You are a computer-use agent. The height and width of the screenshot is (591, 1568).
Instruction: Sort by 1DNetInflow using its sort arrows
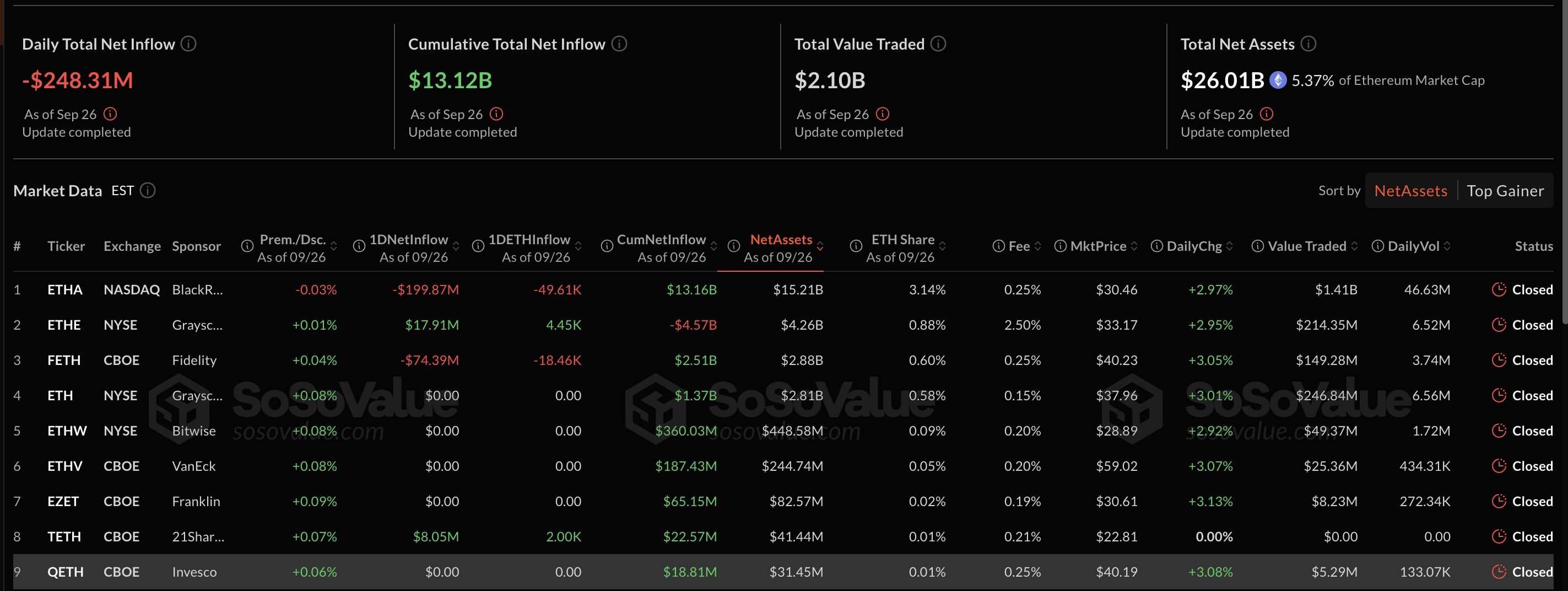[456, 246]
